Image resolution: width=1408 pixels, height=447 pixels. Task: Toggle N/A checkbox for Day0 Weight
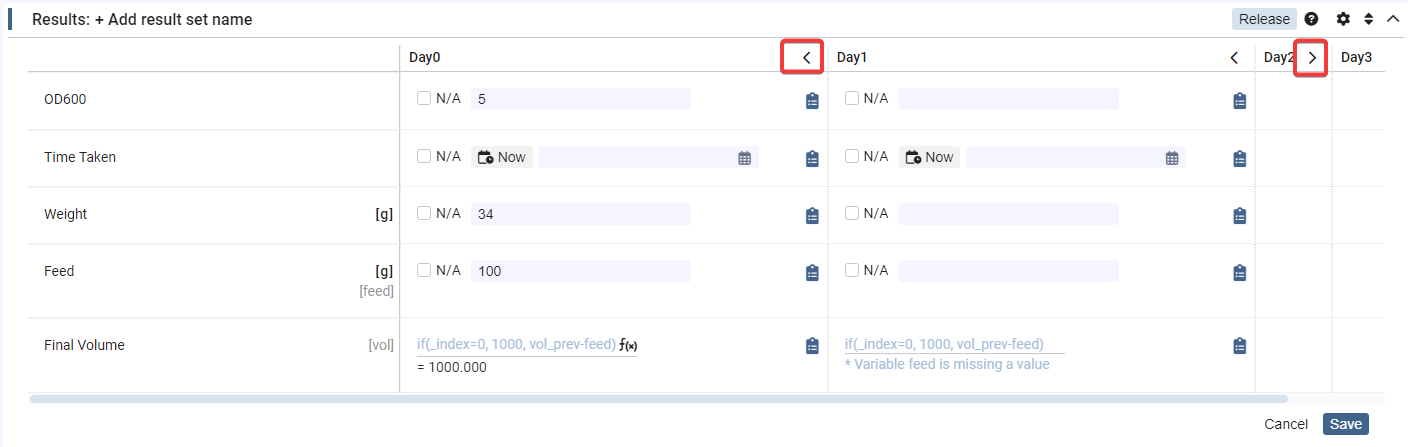(424, 214)
